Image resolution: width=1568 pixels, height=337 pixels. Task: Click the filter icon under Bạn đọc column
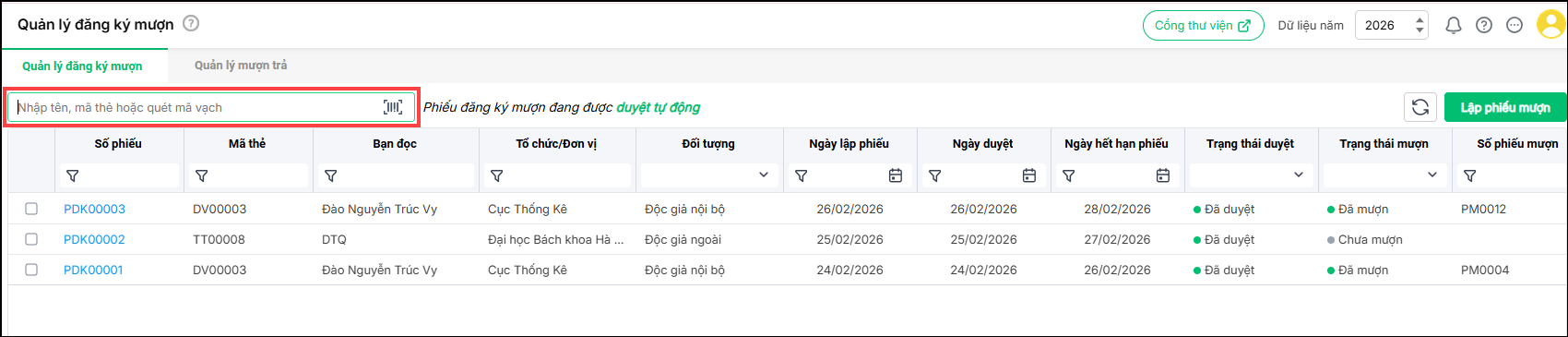click(331, 175)
